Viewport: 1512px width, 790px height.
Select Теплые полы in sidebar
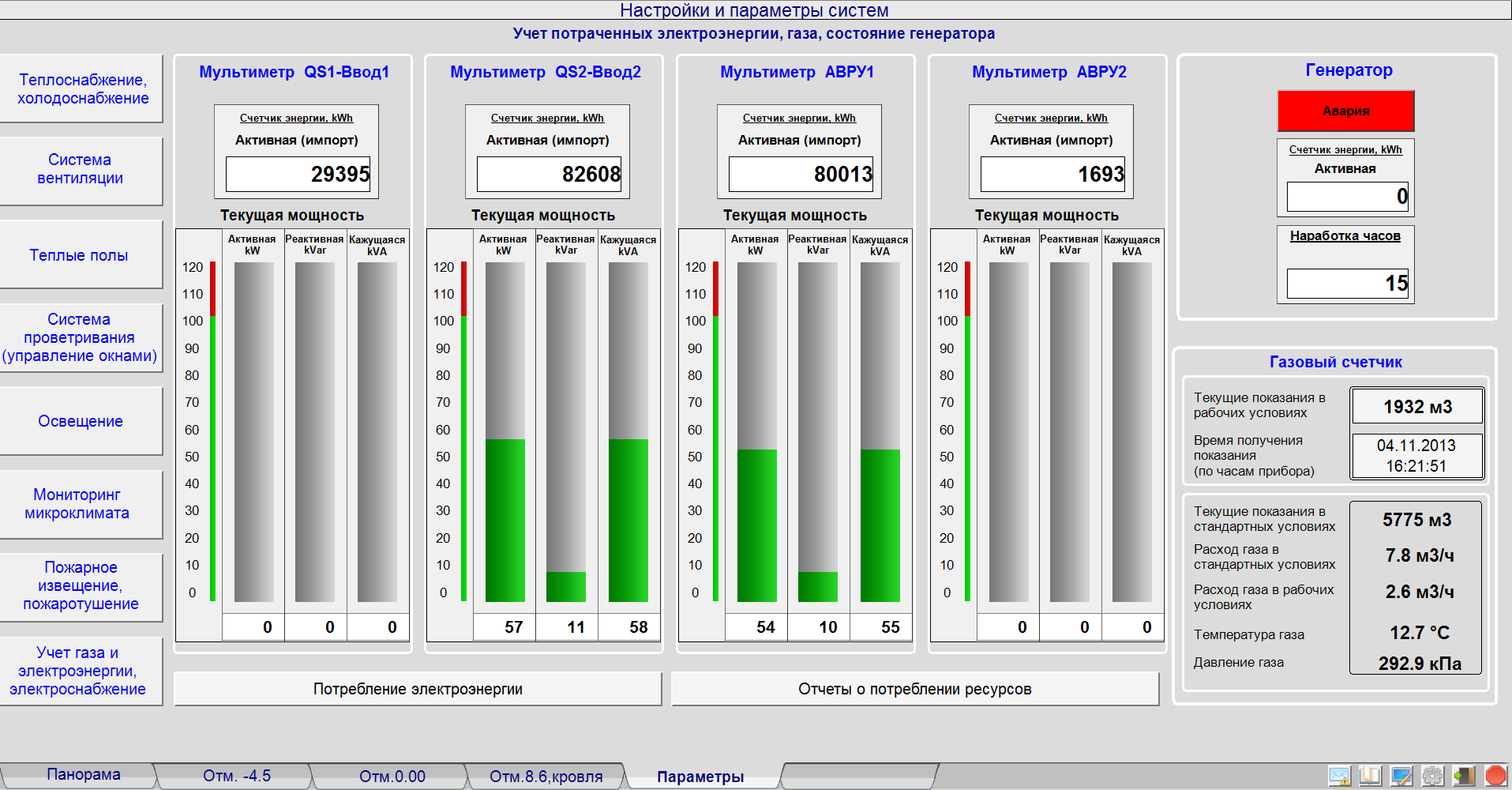pyautogui.click(x=79, y=255)
